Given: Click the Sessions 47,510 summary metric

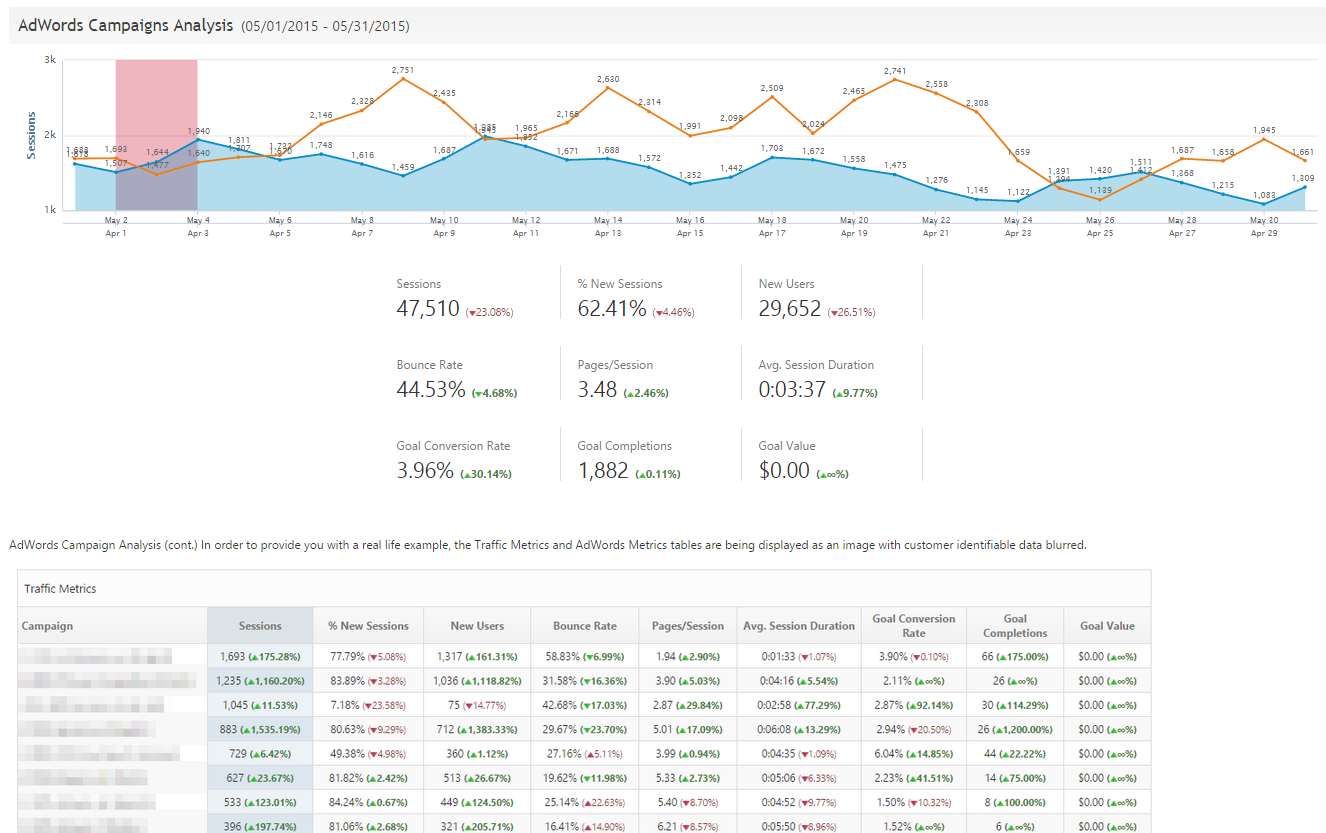Looking at the screenshot, I should click(428, 309).
